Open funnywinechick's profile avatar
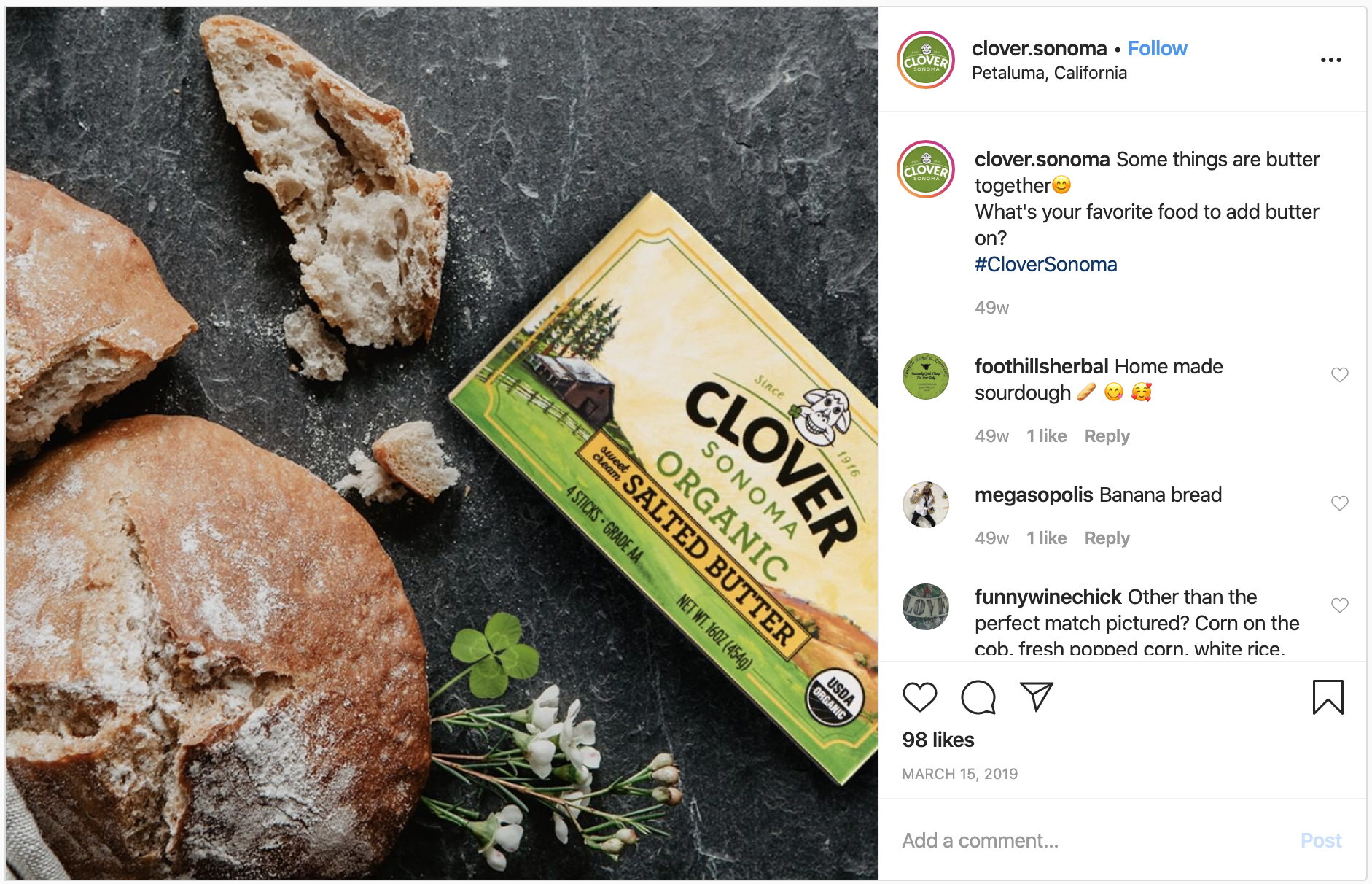1372x884 pixels. [926, 607]
